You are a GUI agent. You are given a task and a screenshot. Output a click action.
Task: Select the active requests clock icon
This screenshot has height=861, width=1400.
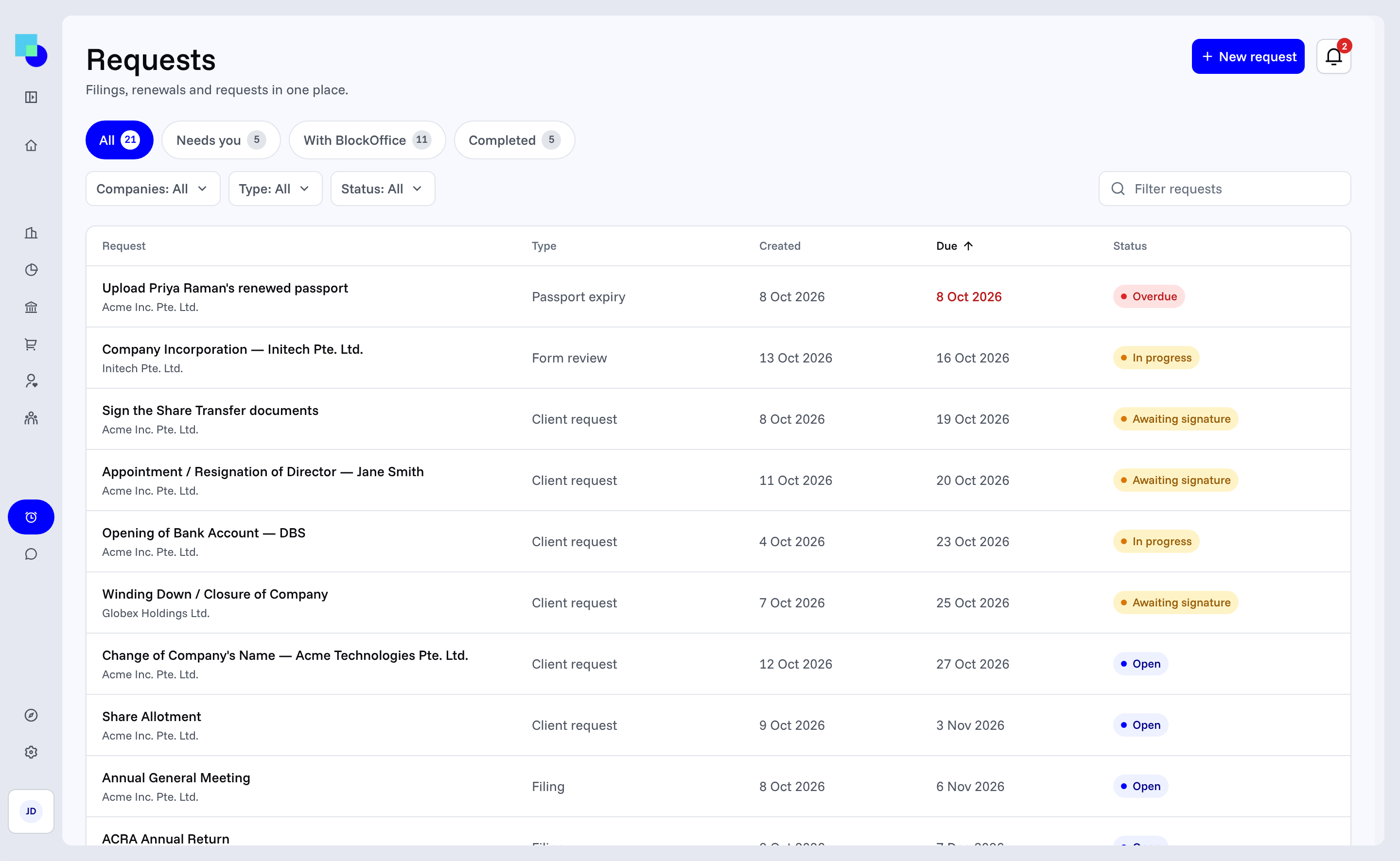click(x=31, y=517)
